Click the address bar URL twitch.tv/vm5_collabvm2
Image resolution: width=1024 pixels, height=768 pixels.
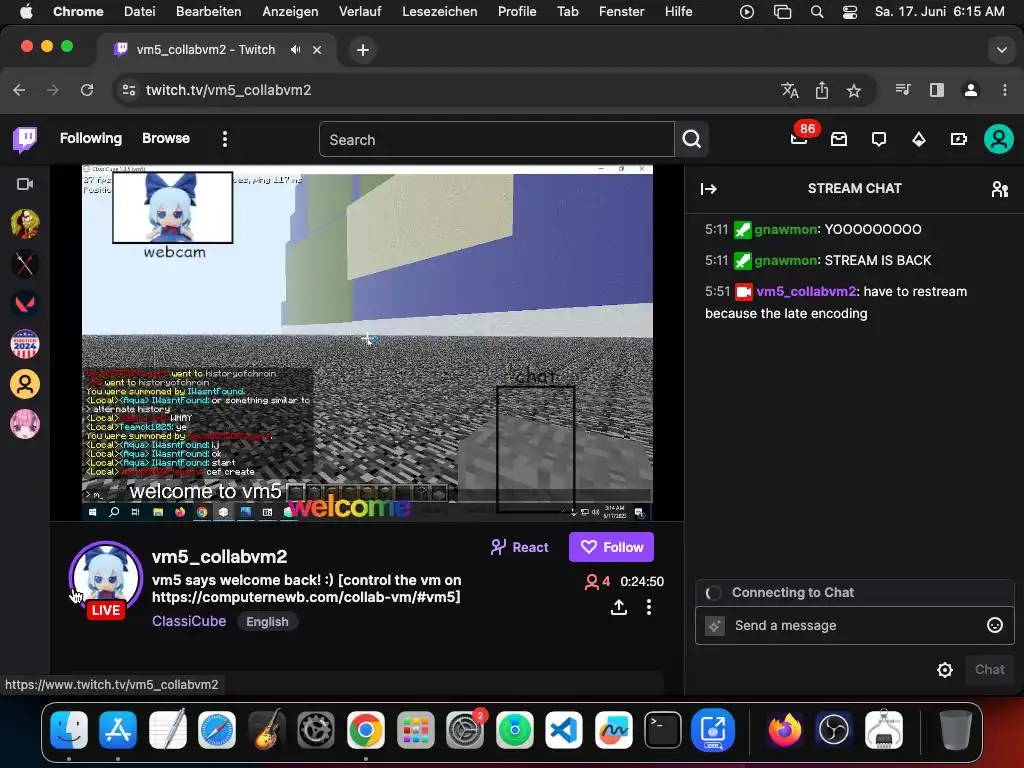(229, 90)
